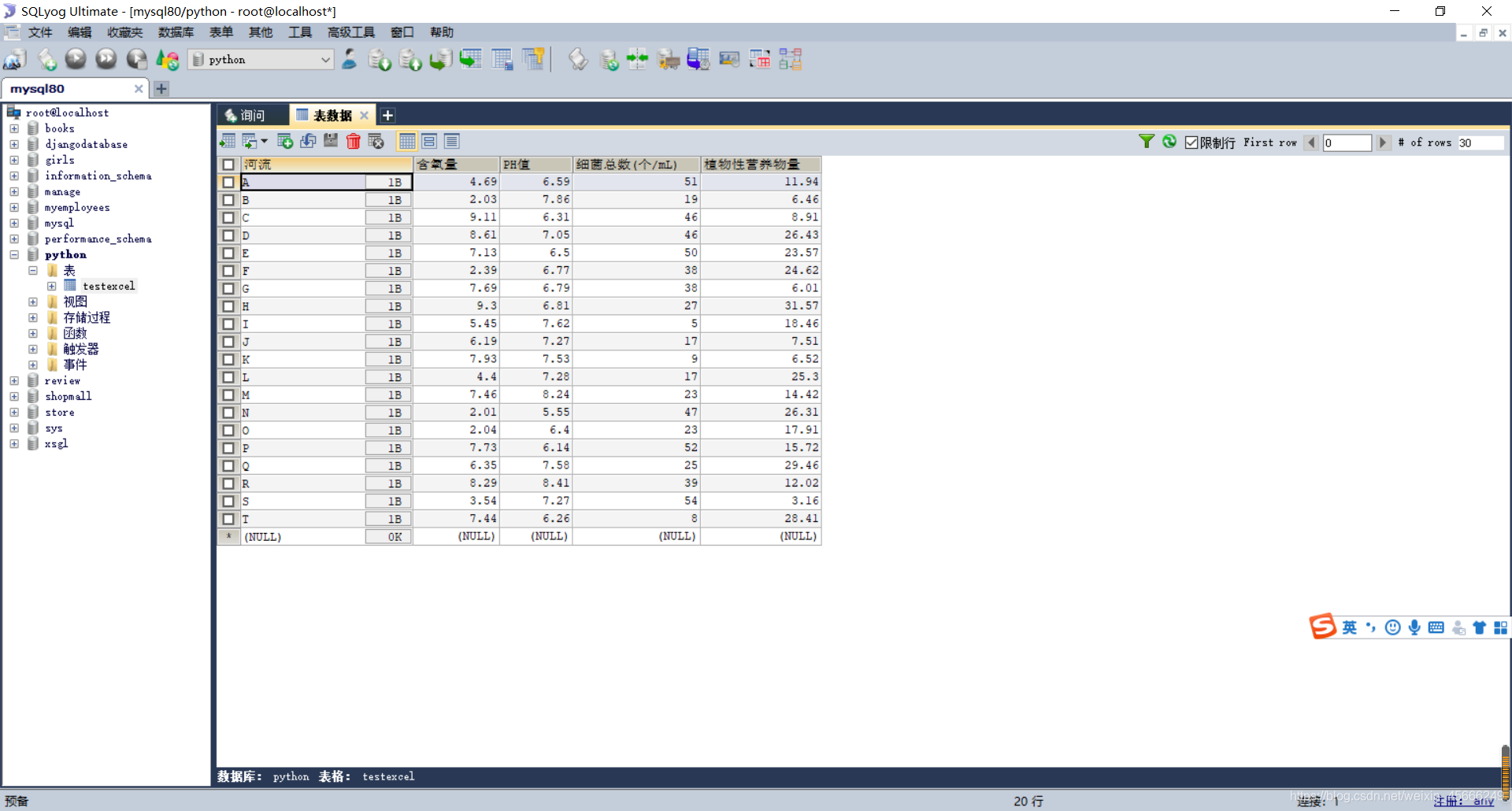1512x811 pixels.
Task: Select the testexcel table in tree
Action: coord(109,286)
